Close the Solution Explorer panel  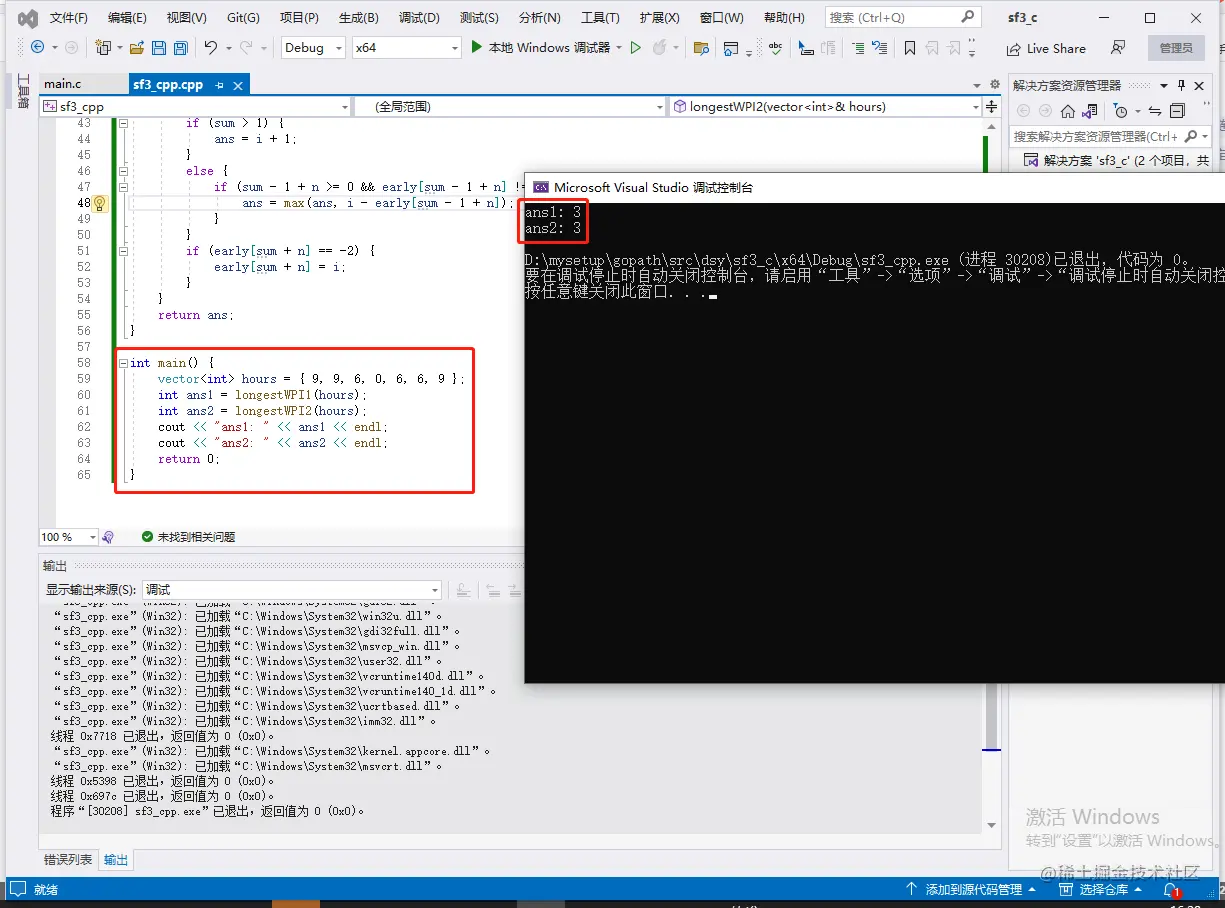coord(1200,85)
